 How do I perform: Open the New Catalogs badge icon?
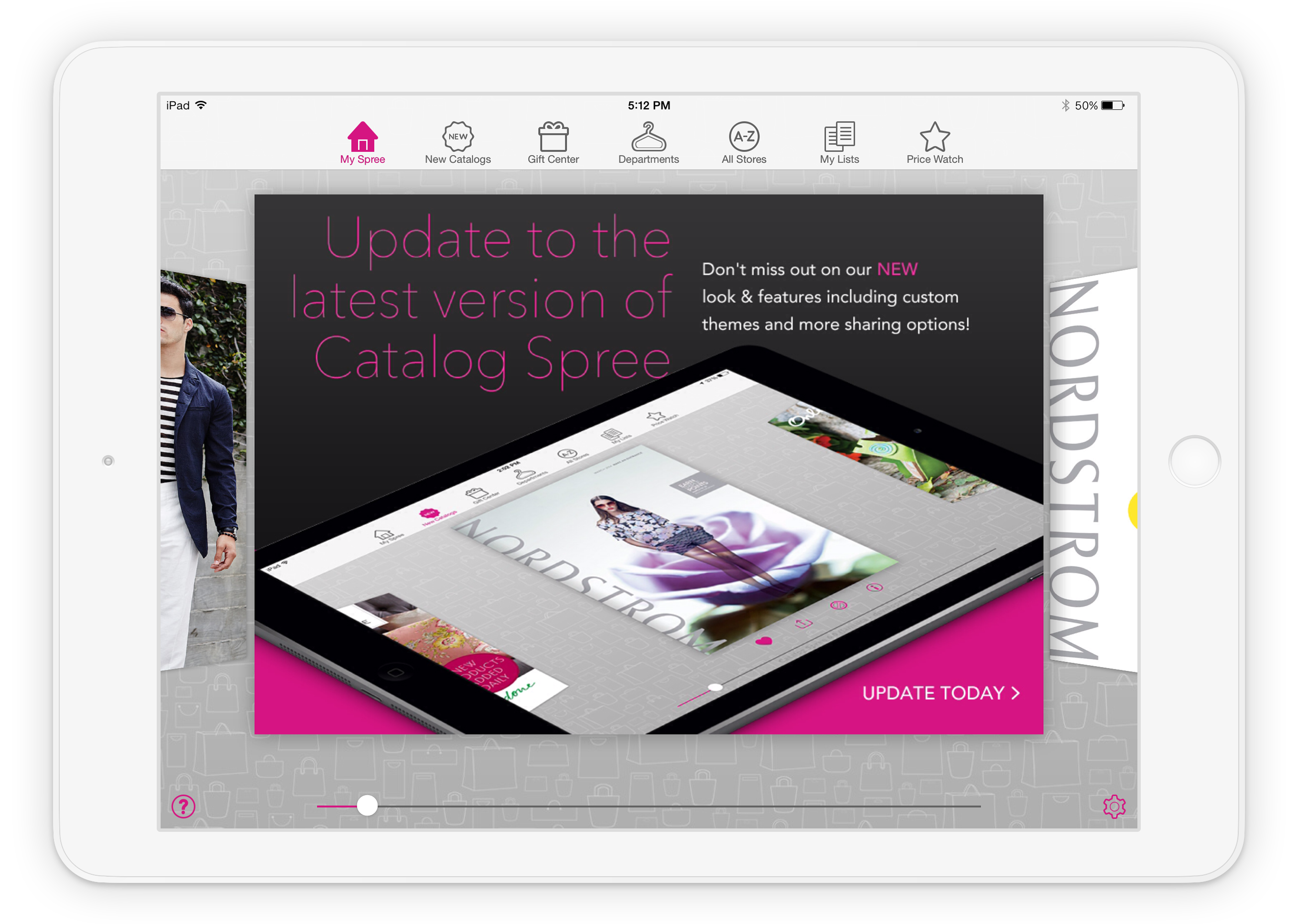click(x=457, y=136)
